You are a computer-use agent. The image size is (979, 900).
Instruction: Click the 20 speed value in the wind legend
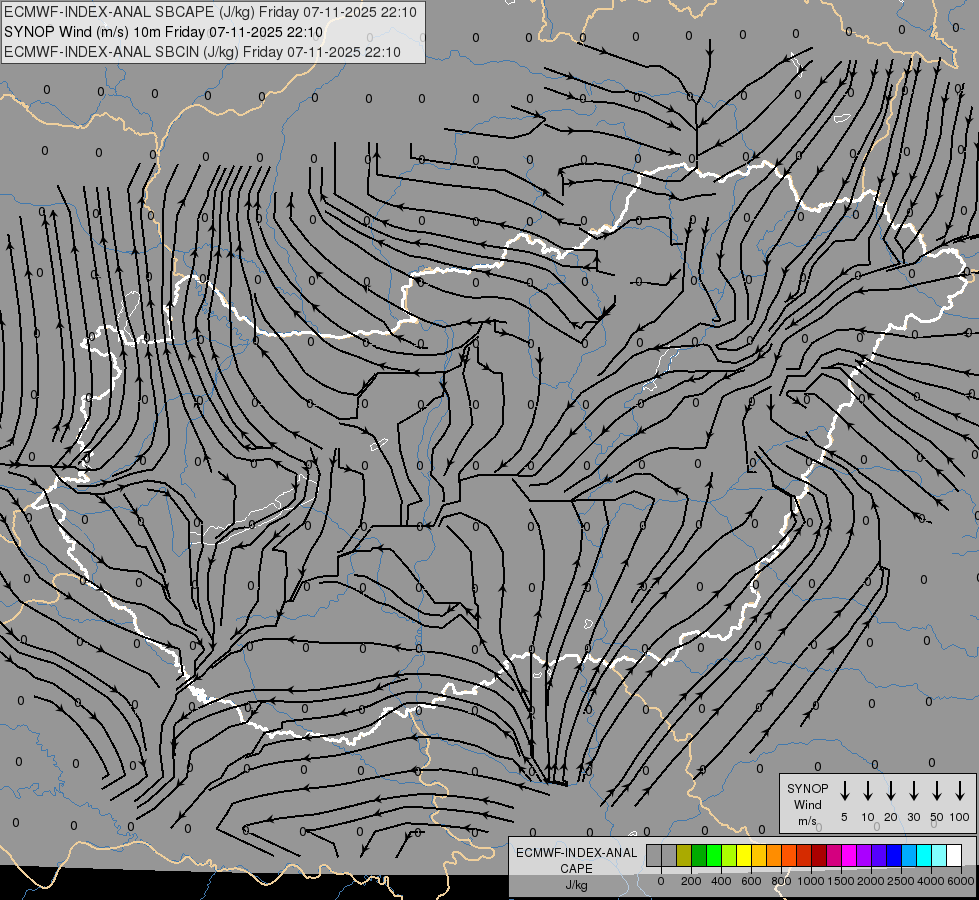[891, 817]
